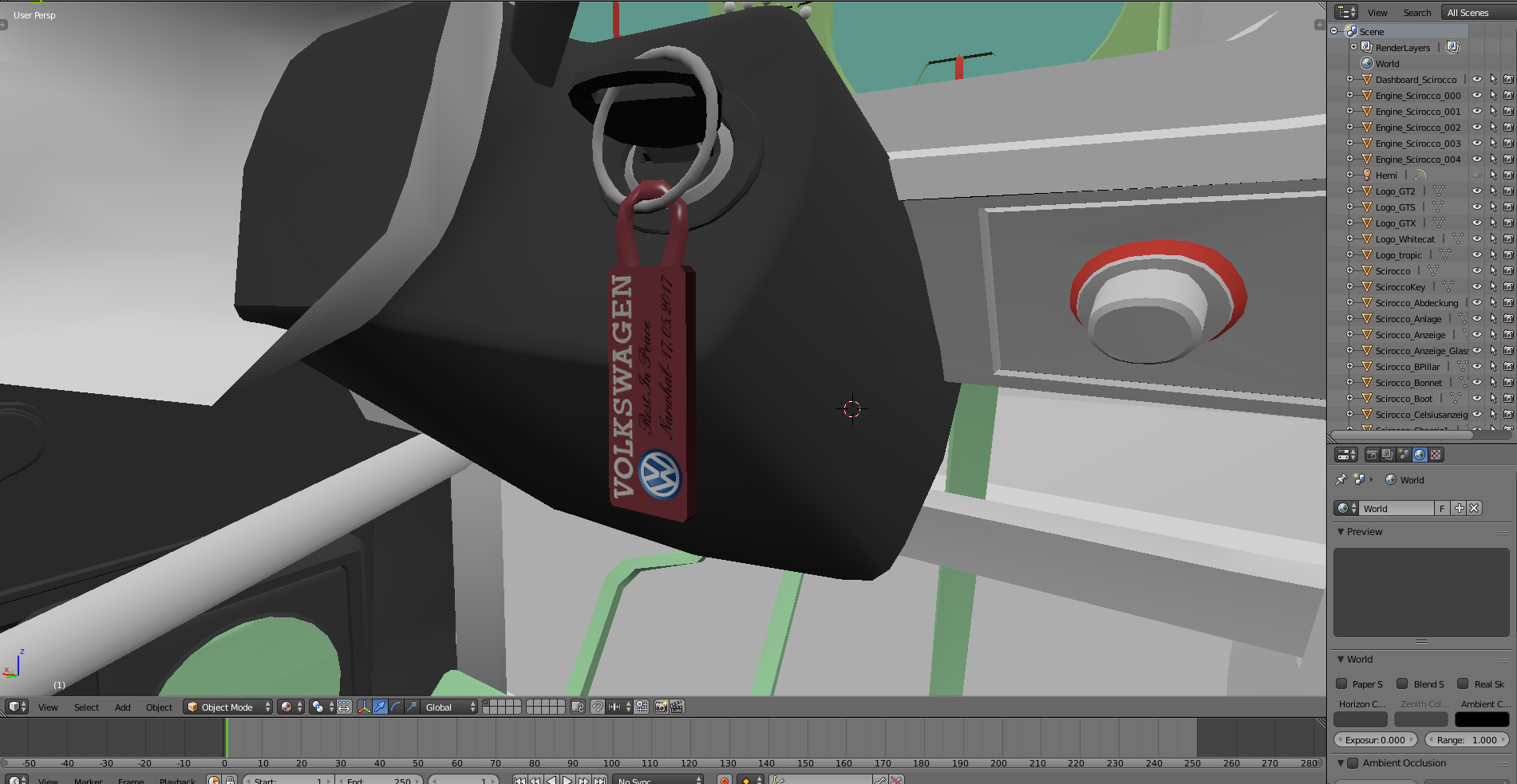
Task: Click the Range value field
Action: (x=1467, y=740)
